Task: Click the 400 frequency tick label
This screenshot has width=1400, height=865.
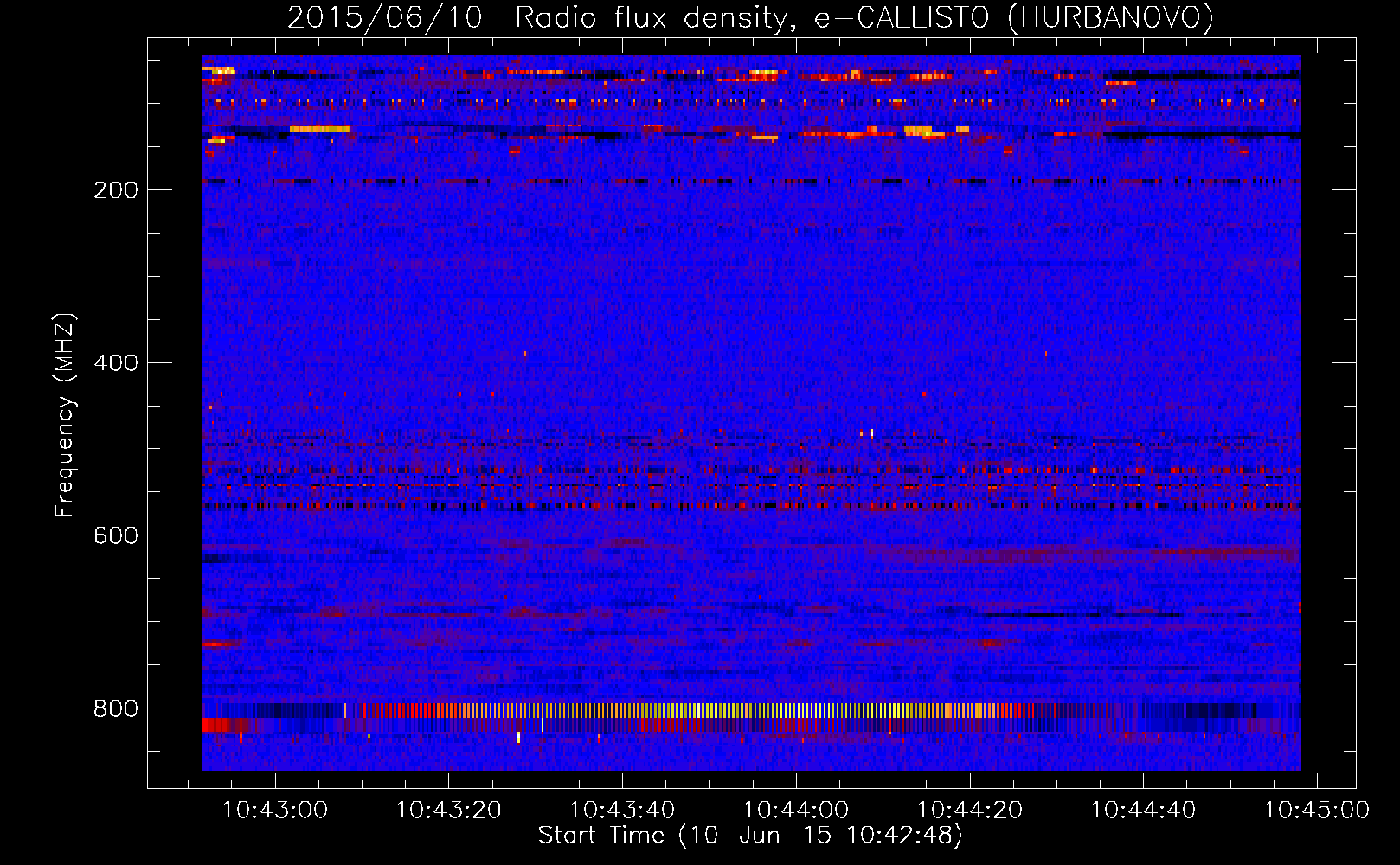Action: pyautogui.click(x=116, y=363)
